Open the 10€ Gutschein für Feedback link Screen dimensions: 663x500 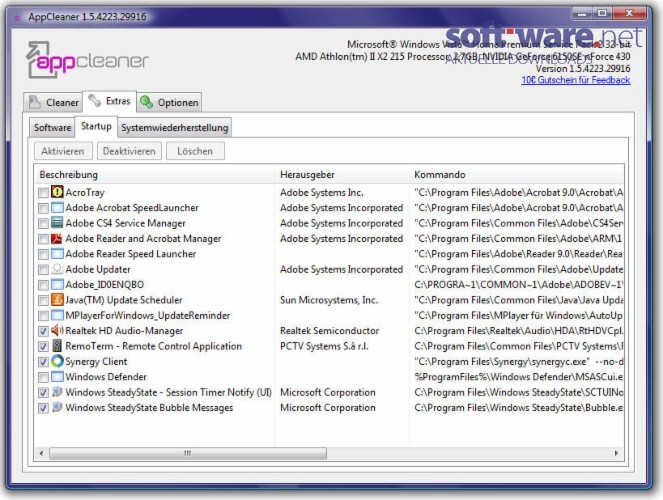(575, 80)
